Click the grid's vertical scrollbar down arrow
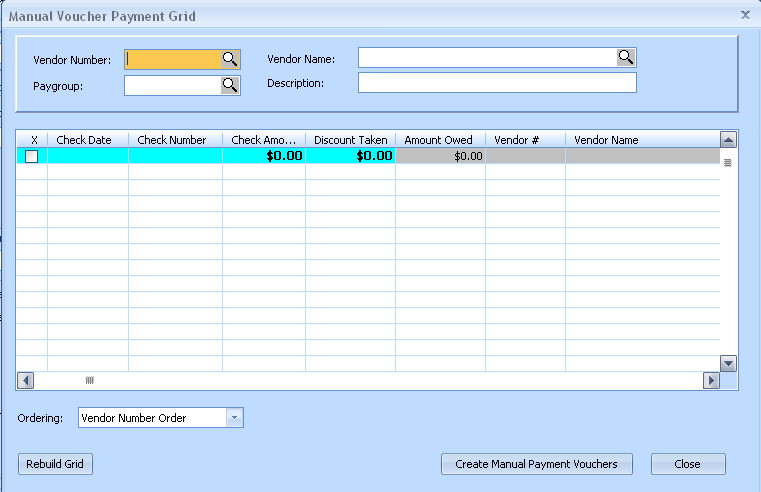This screenshot has width=761, height=492. click(x=728, y=363)
